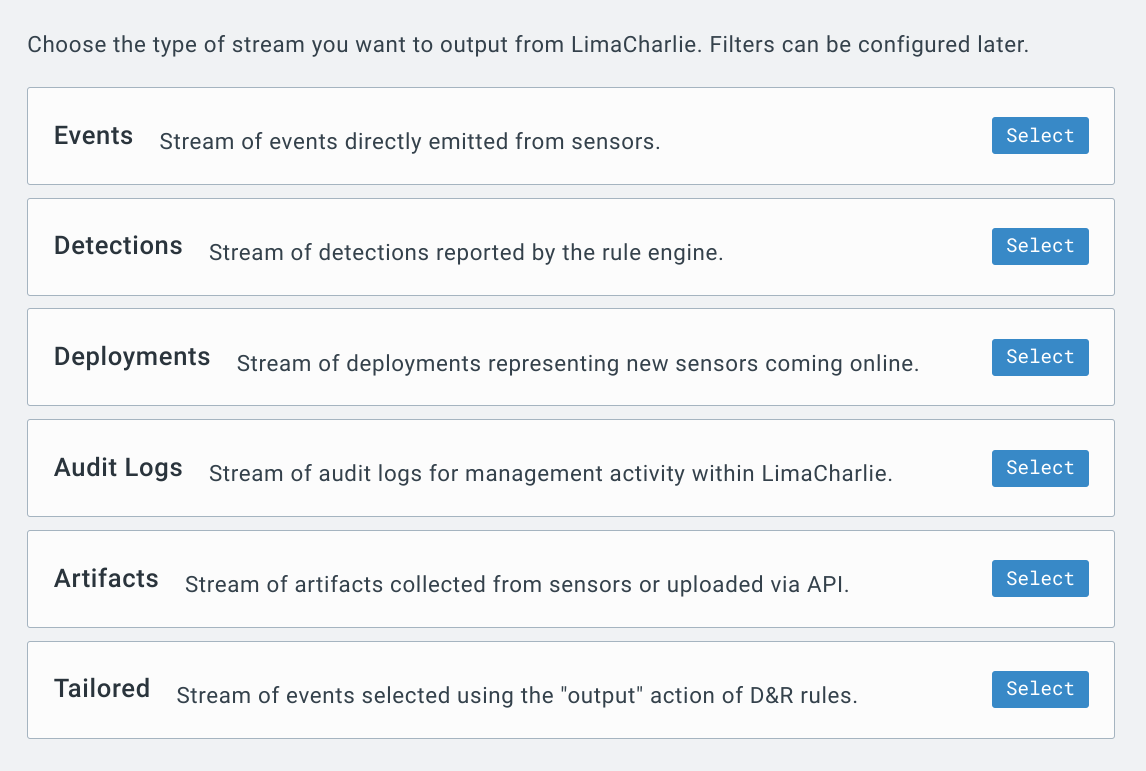
Task: Click the Audit Logs management activity description
Action: (x=551, y=474)
